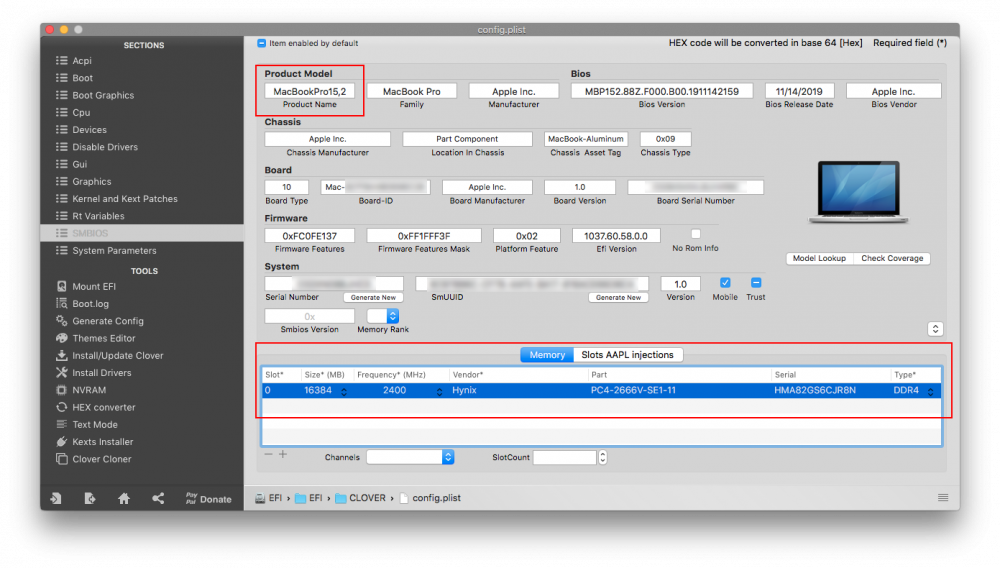
Task: Open the Text Mode tool
Action: click(x=94, y=424)
